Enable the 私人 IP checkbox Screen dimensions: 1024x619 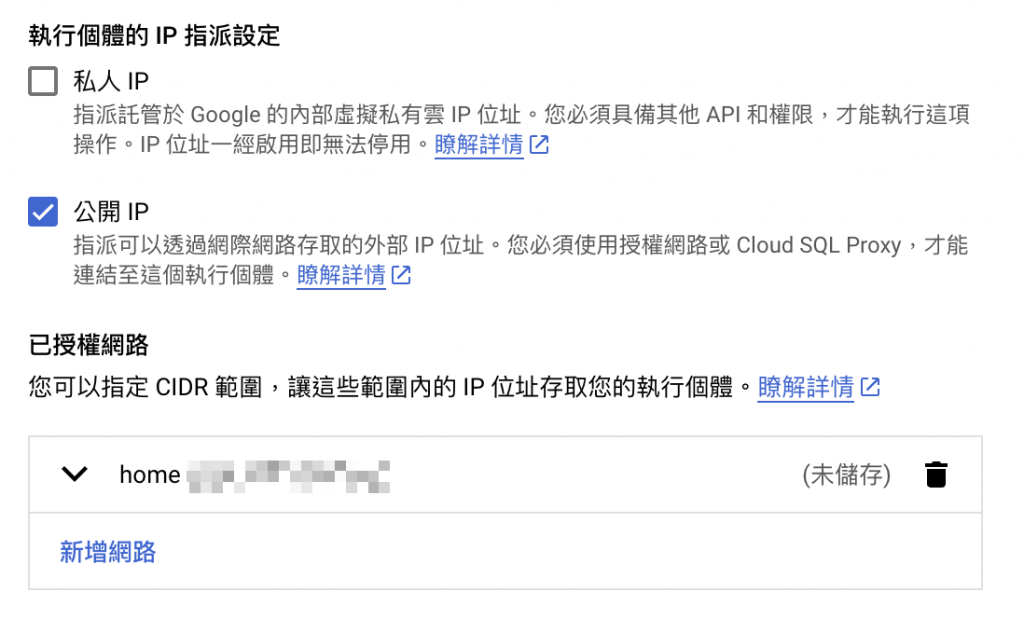coord(43,81)
